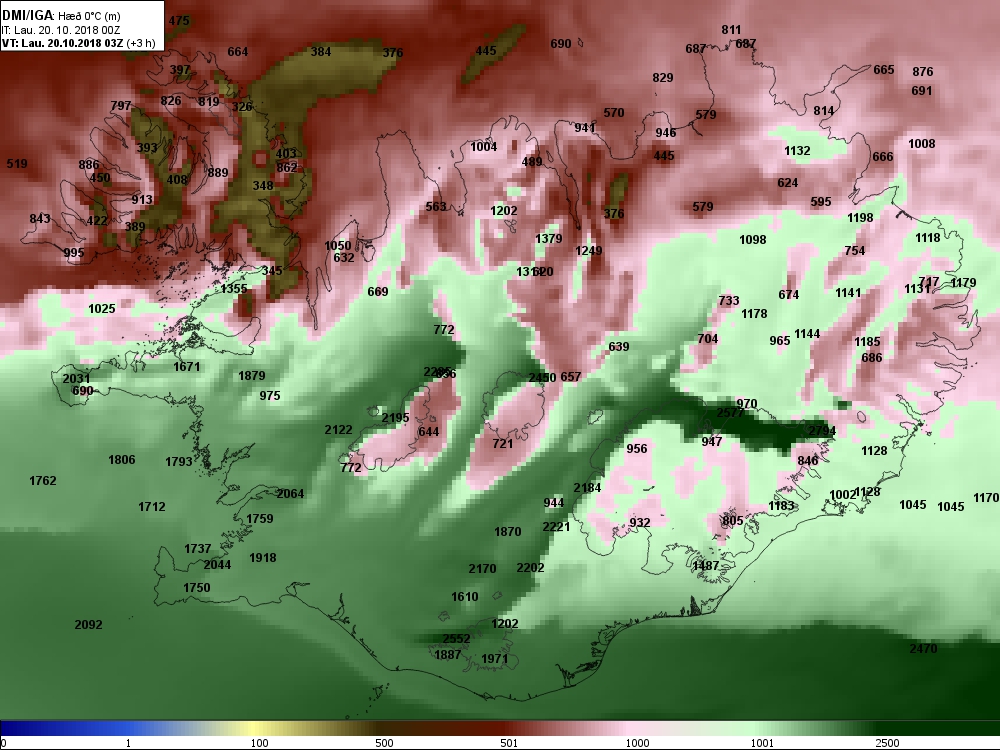Select the 2064 height value

coord(290,494)
